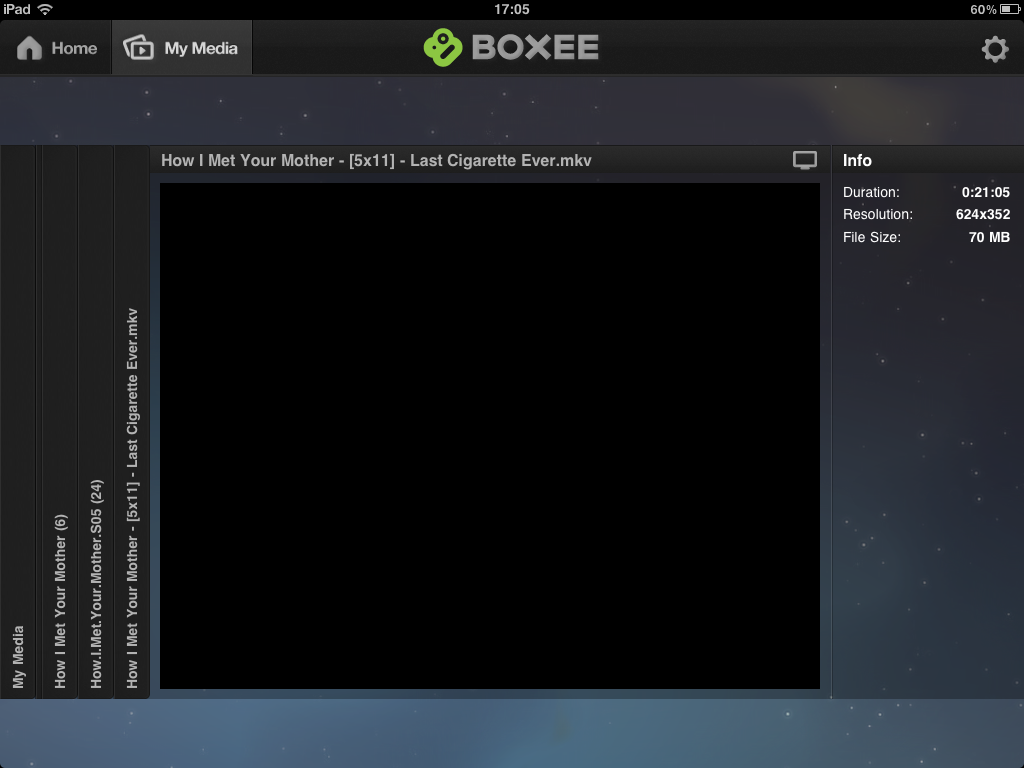Click the Resolution value 624x352

983,214
